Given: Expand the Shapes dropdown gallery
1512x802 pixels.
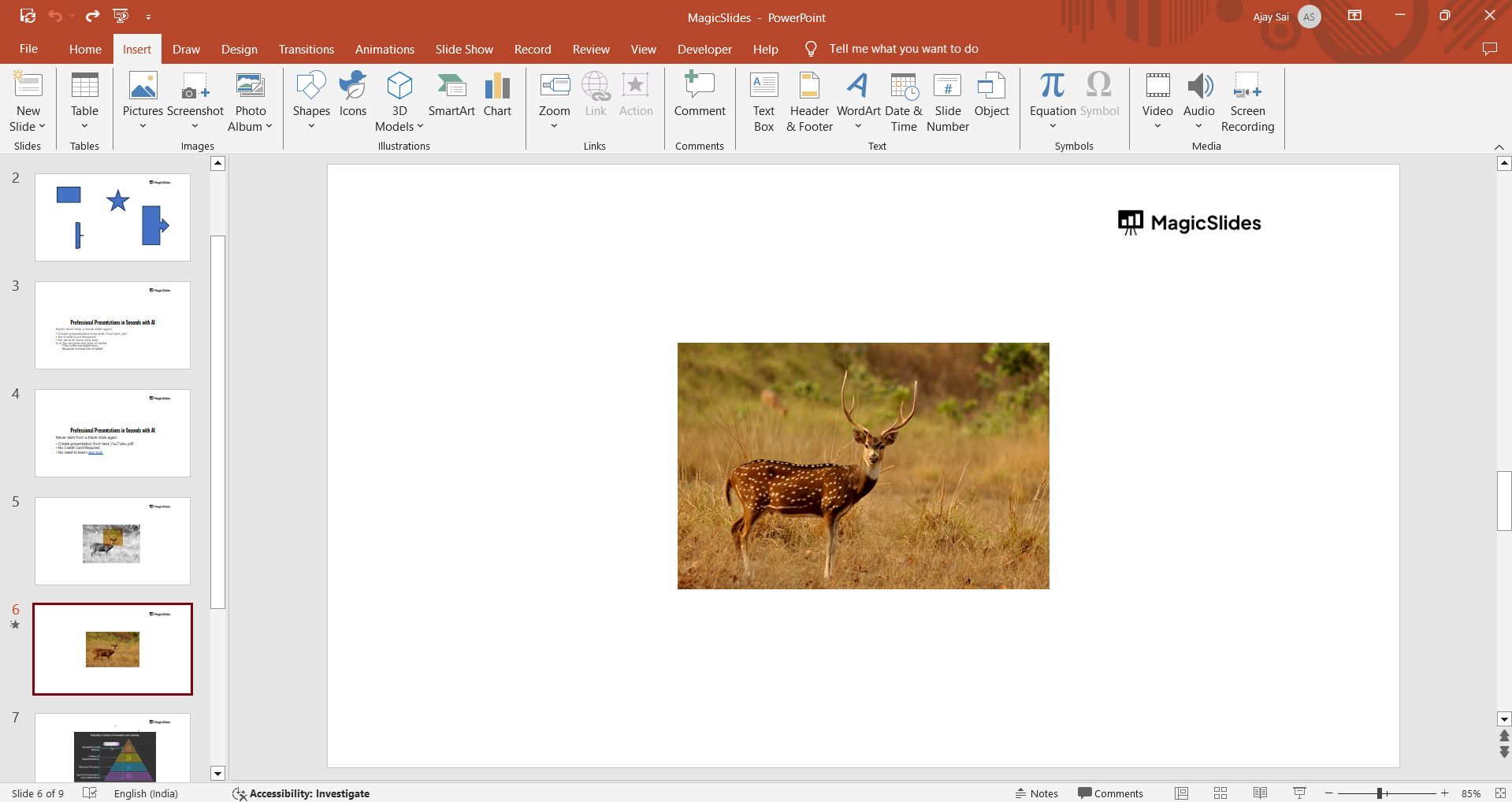Looking at the screenshot, I should click(311, 126).
